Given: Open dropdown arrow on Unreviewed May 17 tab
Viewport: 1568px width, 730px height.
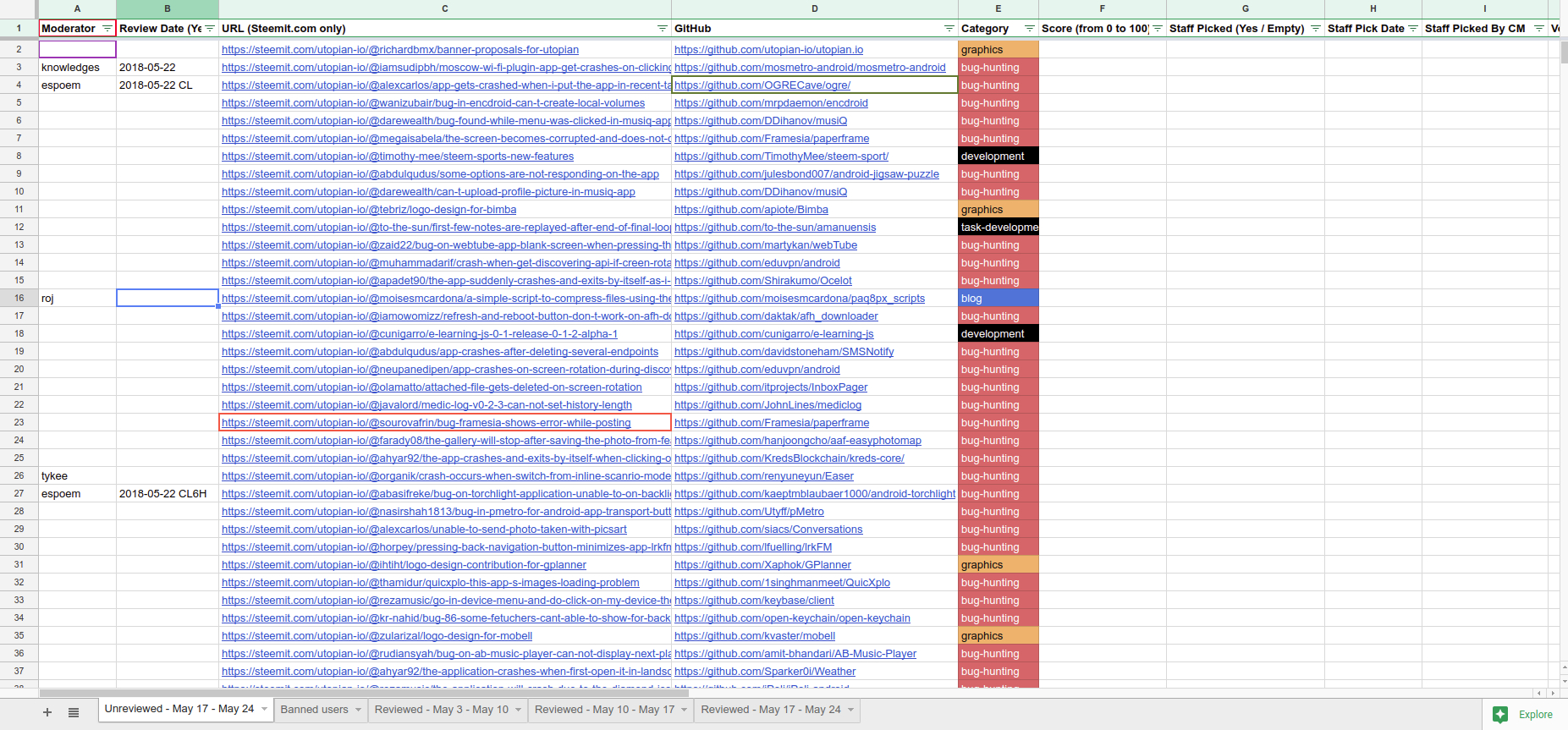Looking at the screenshot, I should pyautogui.click(x=264, y=709).
